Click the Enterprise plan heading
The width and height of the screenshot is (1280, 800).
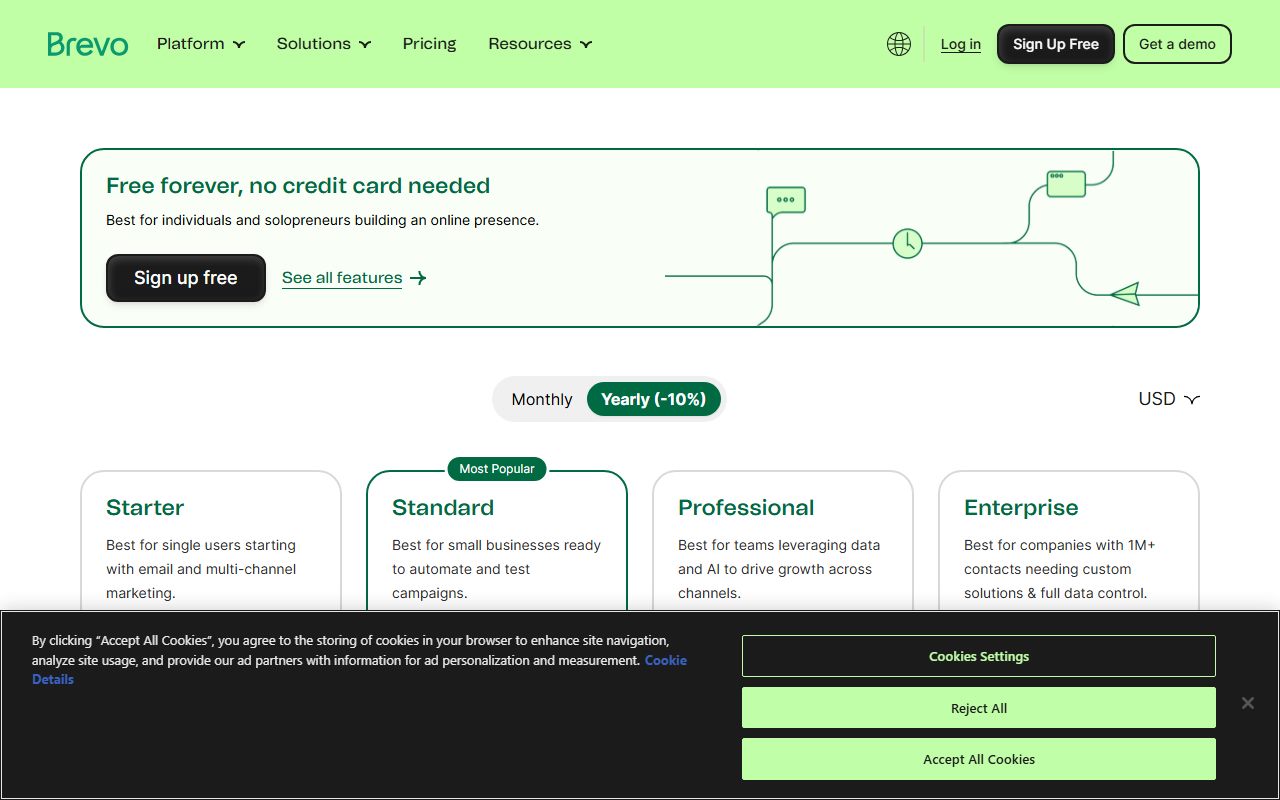(1021, 507)
